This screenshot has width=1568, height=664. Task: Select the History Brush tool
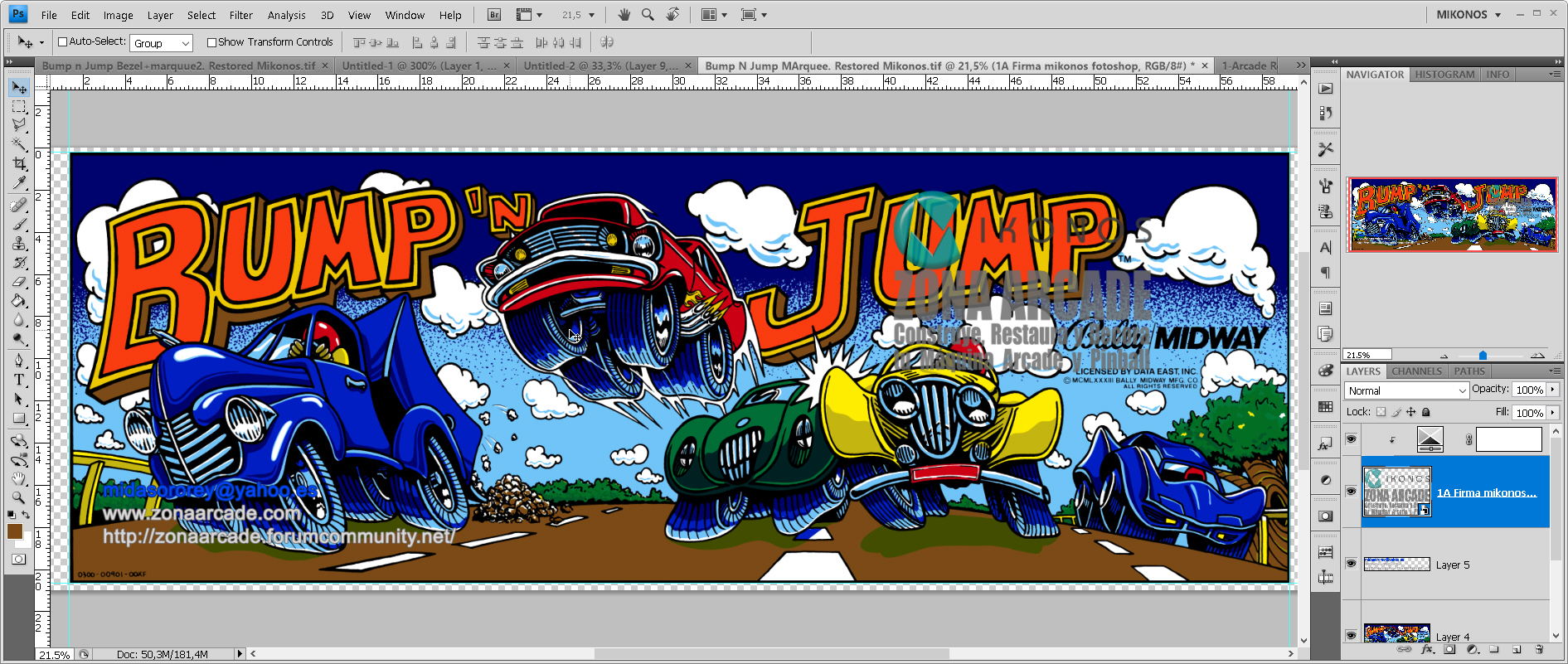coord(19,263)
